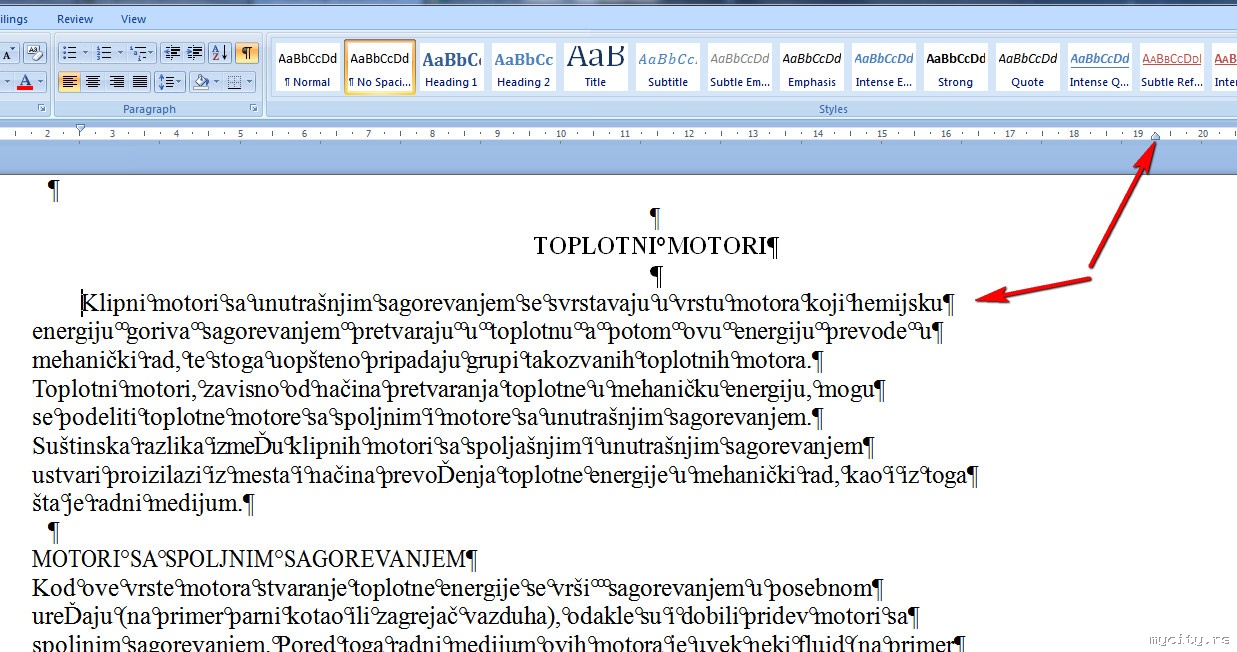Click the Font Color red A

[x=25, y=81]
